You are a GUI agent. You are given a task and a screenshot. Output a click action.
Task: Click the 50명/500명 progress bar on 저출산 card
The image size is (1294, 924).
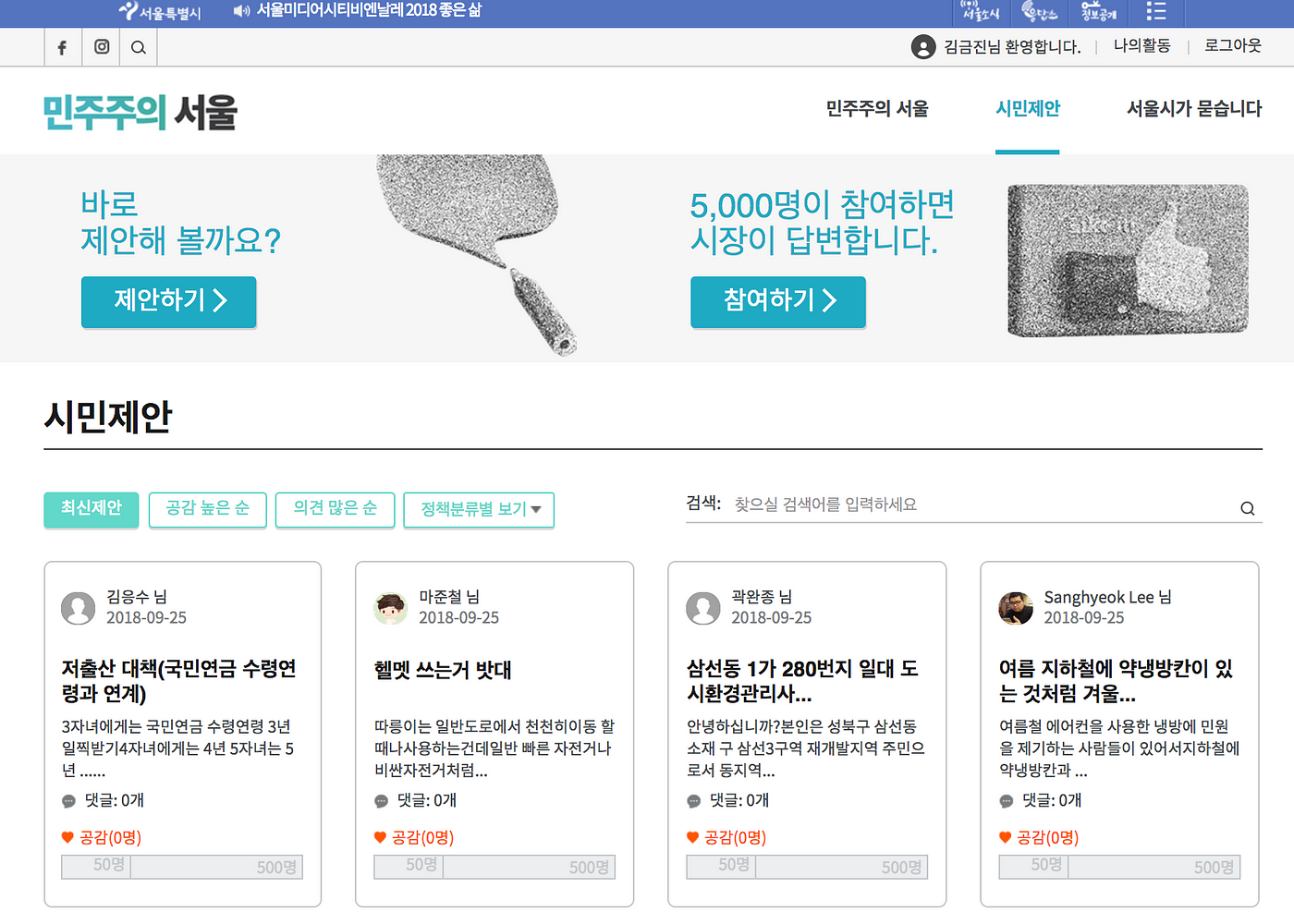[182, 867]
